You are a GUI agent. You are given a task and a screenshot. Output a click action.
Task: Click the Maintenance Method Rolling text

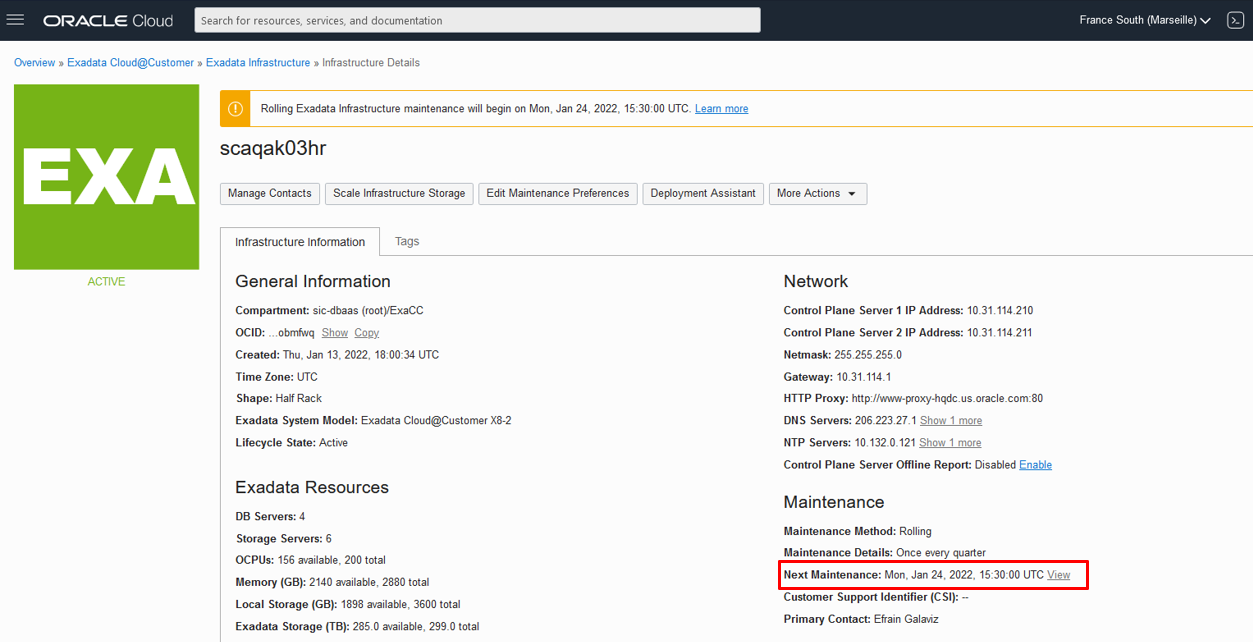[x=916, y=531]
